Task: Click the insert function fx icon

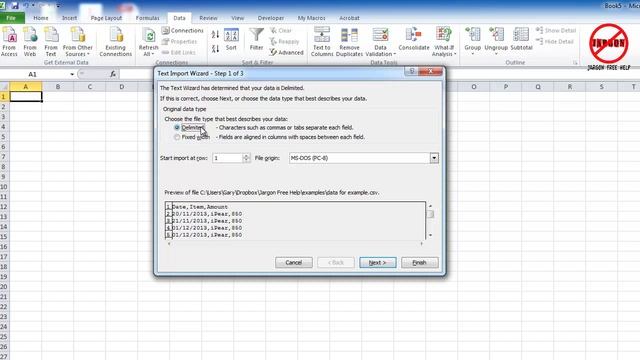Action: click(113, 74)
